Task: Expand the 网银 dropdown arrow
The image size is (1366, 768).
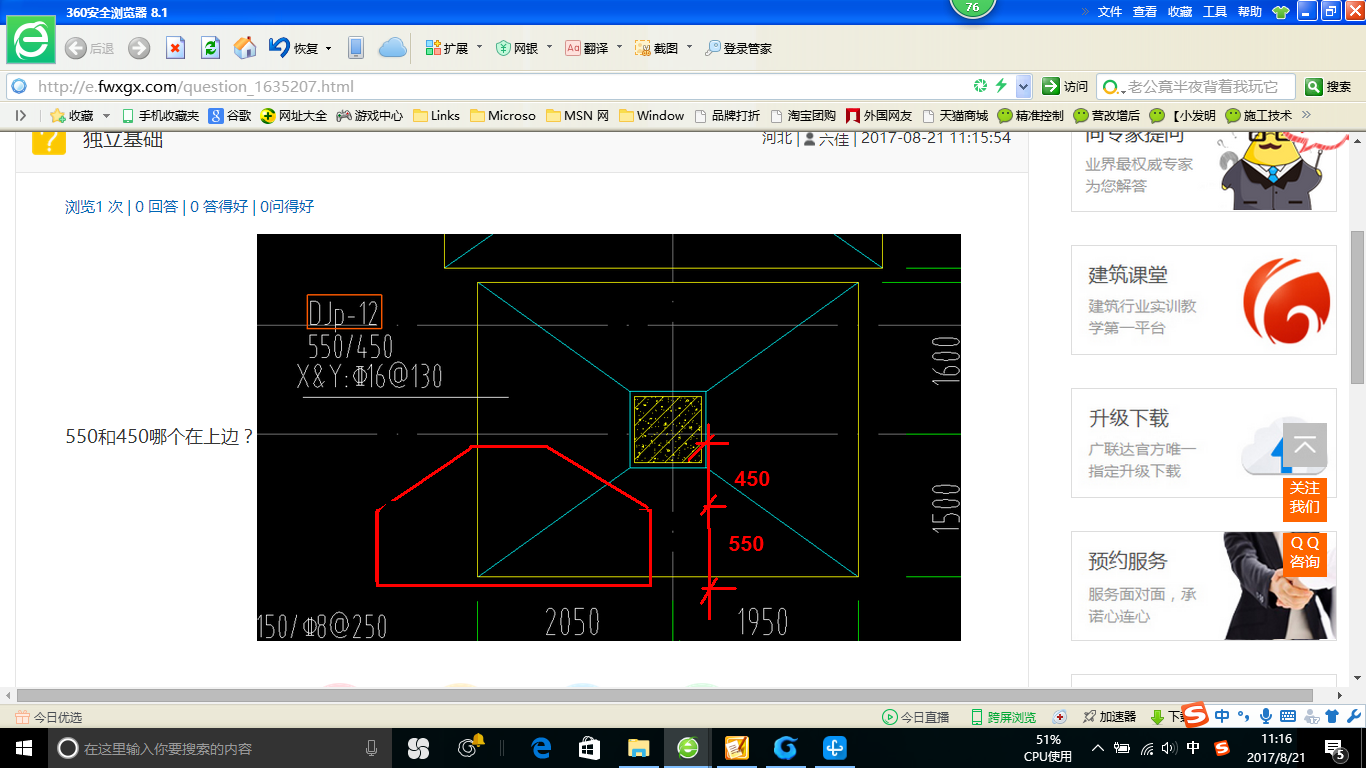Action: (549, 48)
